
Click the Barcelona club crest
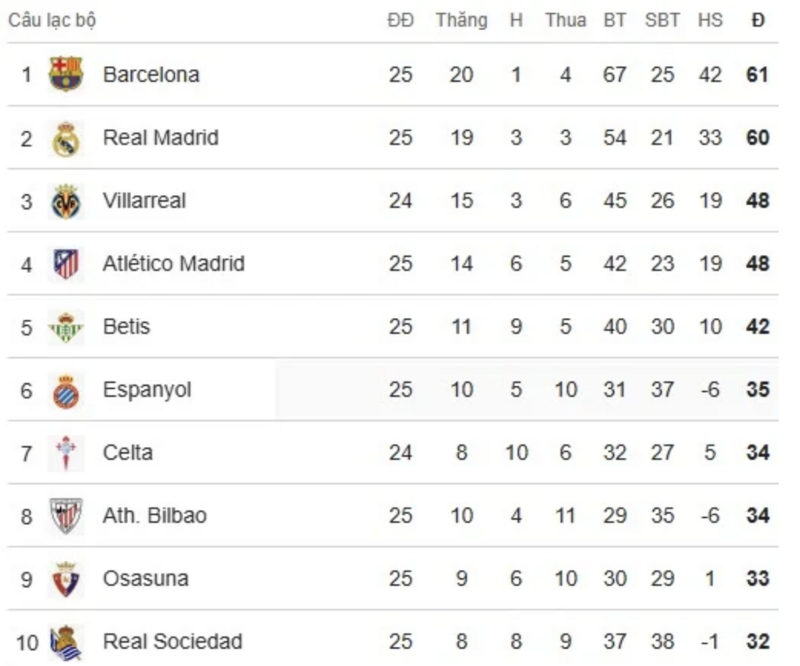[66, 74]
